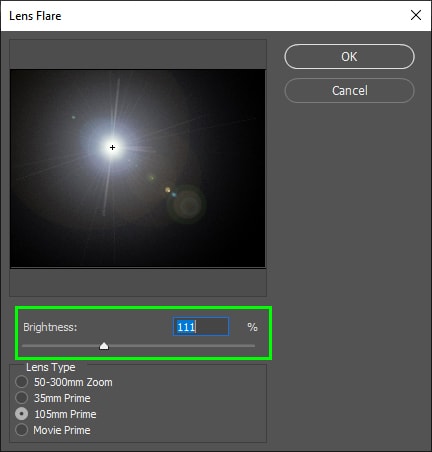Select the 50-300mm Zoom lens type
432x452 pixels.
(x=21, y=382)
